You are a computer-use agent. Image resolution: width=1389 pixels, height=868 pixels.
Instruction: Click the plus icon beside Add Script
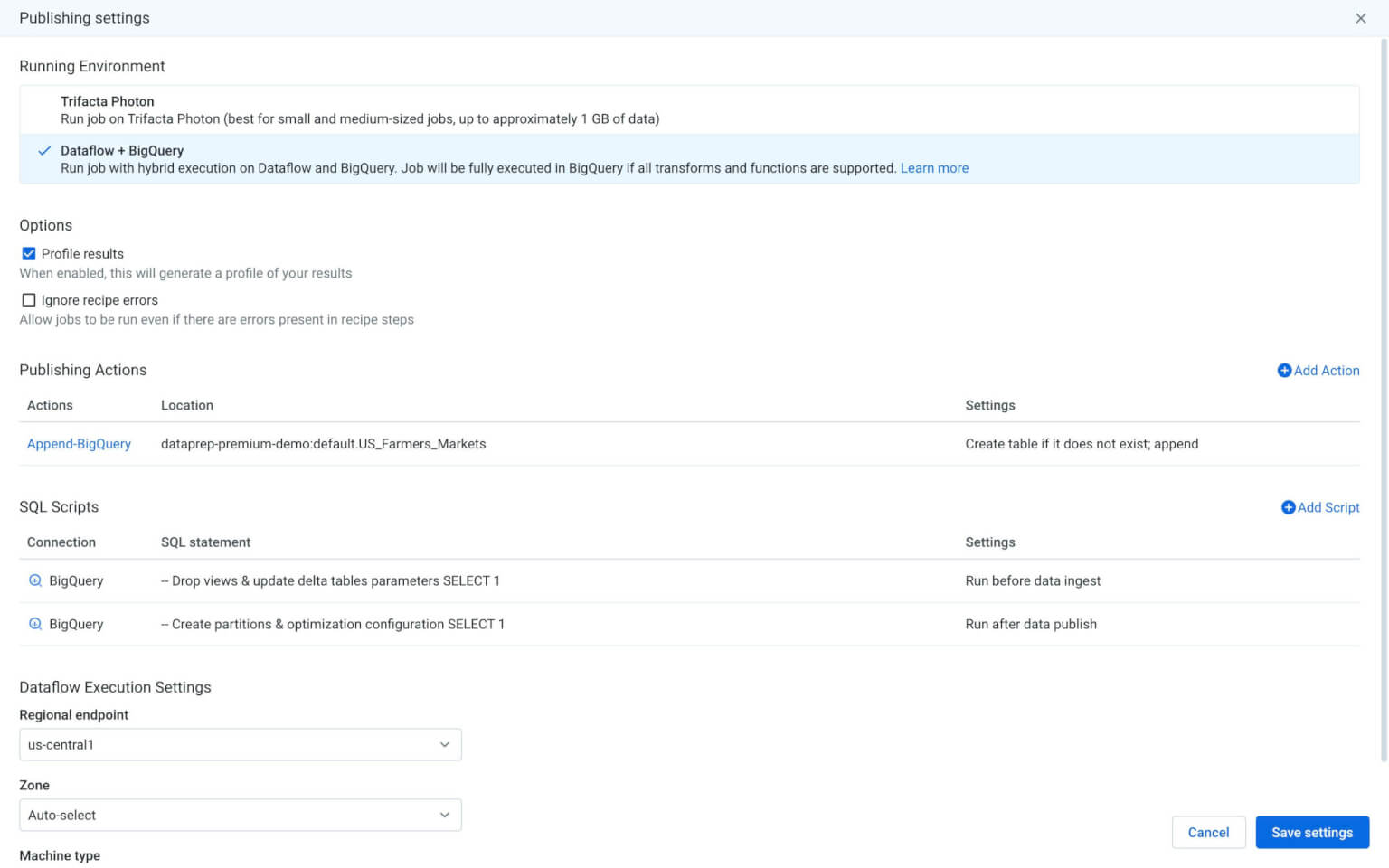point(1288,507)
